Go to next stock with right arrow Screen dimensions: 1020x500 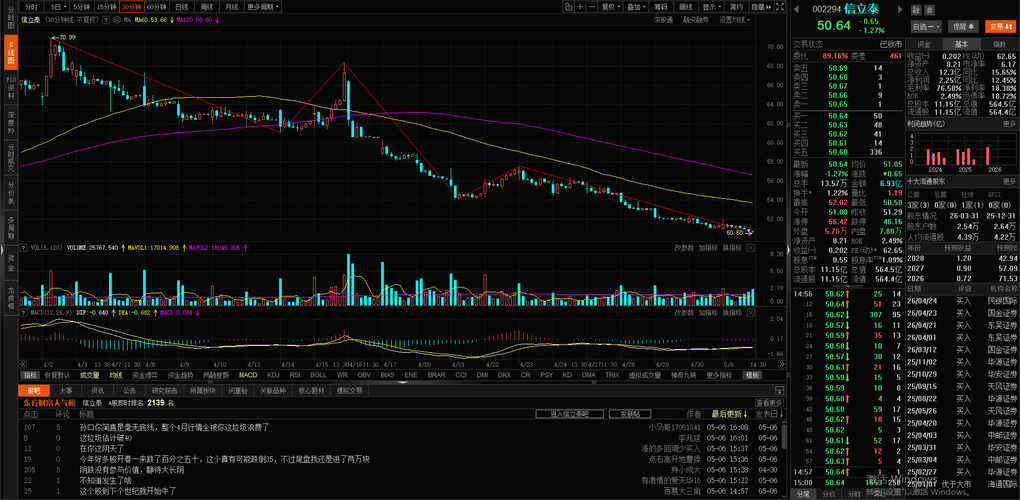click(900, 9)
